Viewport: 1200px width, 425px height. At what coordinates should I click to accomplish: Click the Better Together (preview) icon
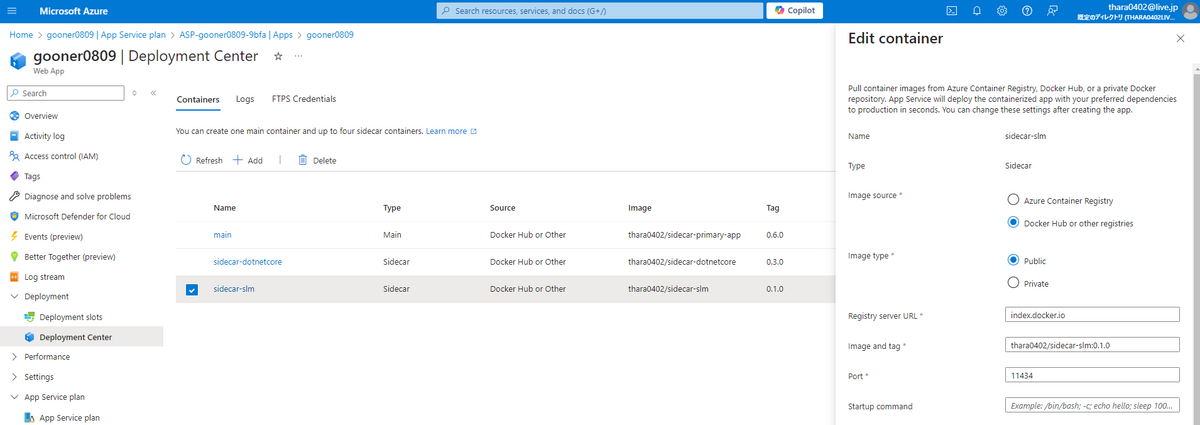[x=14, y=256]
